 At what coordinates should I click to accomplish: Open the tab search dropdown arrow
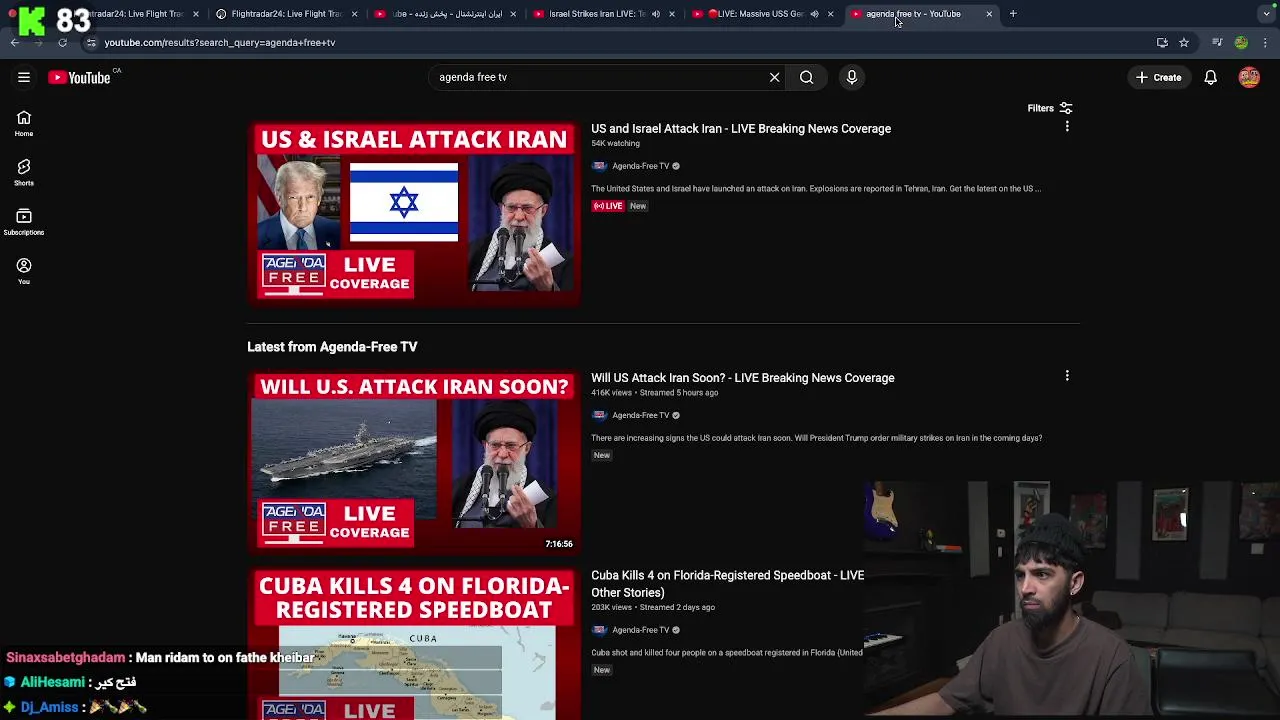point(1266,14)
